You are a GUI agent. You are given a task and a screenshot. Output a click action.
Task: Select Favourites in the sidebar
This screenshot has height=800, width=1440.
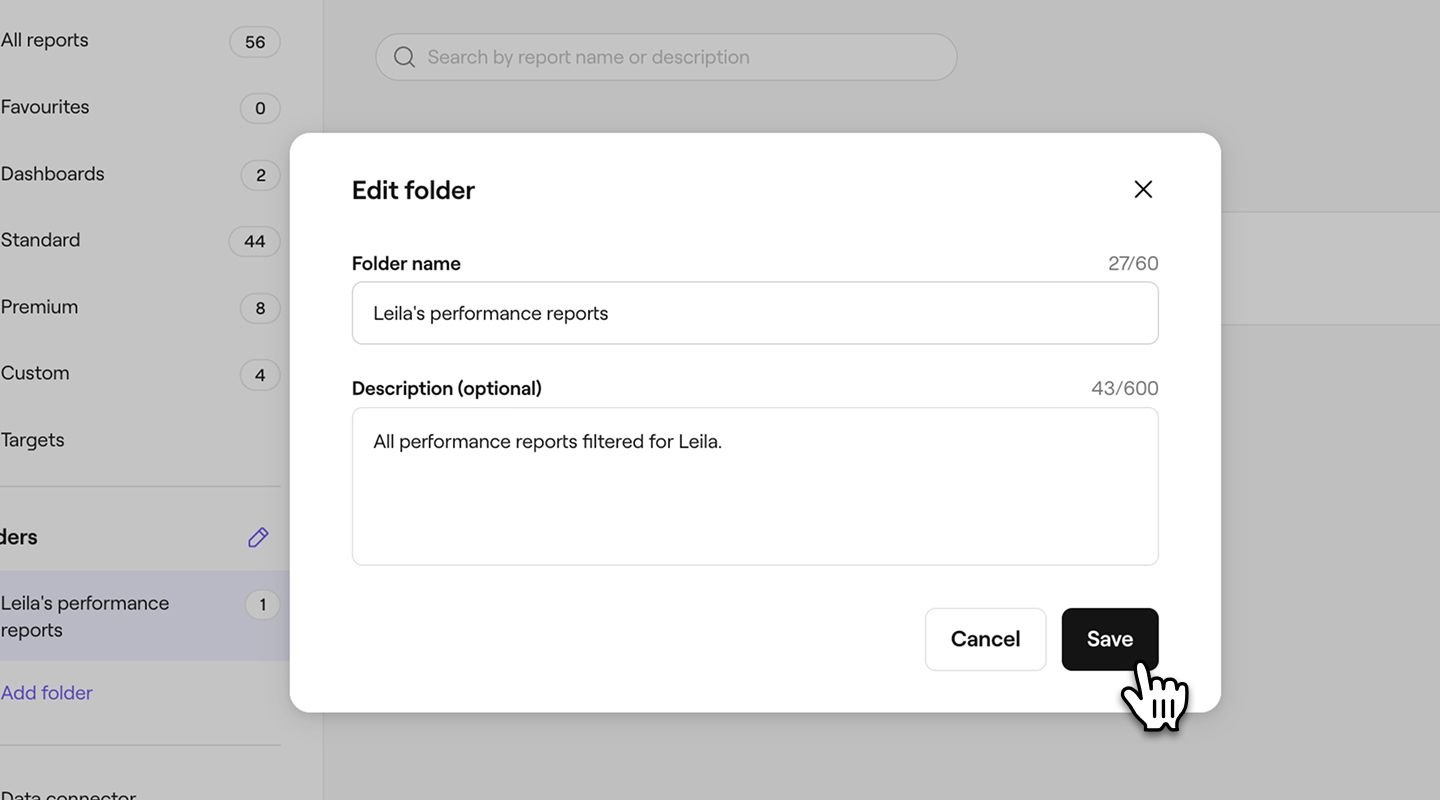click(x=45, y=107)
